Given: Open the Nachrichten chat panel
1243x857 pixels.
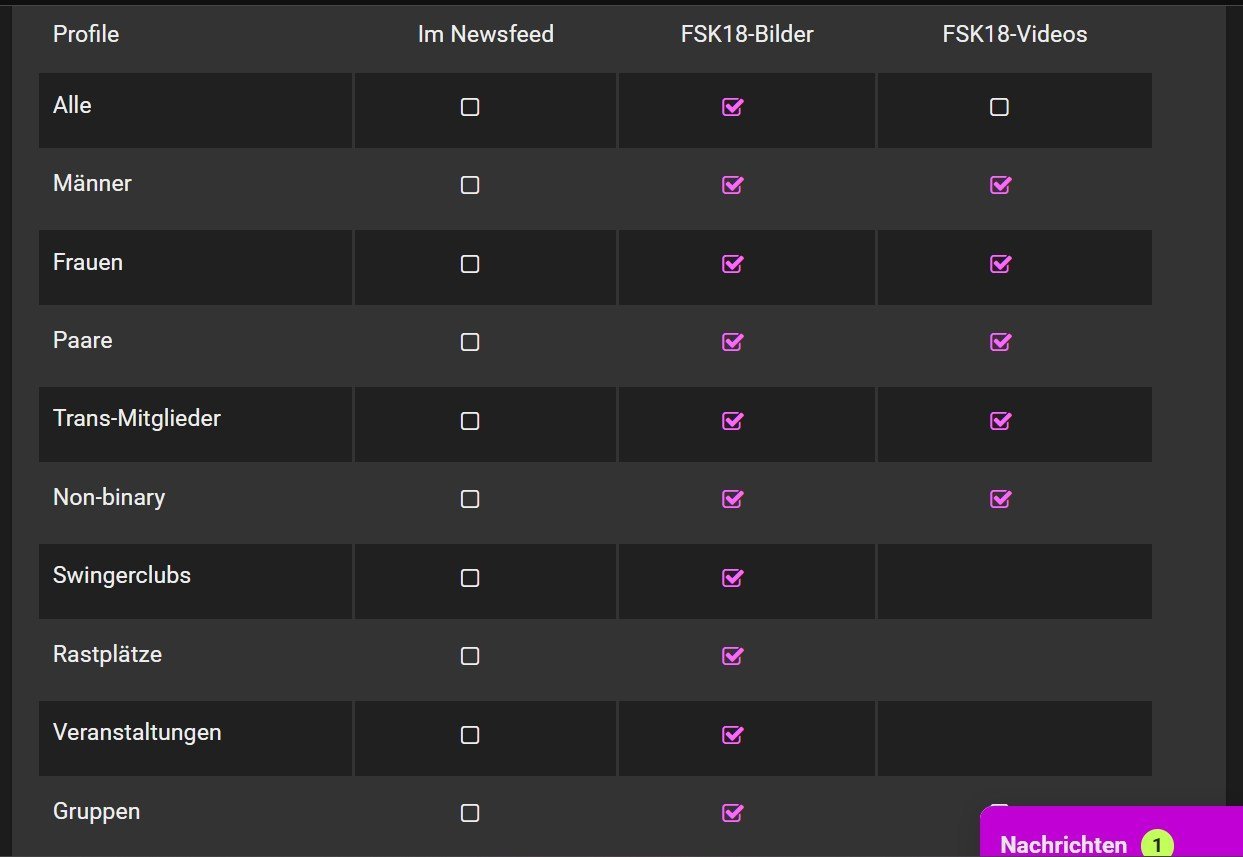Looking at the screenshot, I should click(1063, 845).
